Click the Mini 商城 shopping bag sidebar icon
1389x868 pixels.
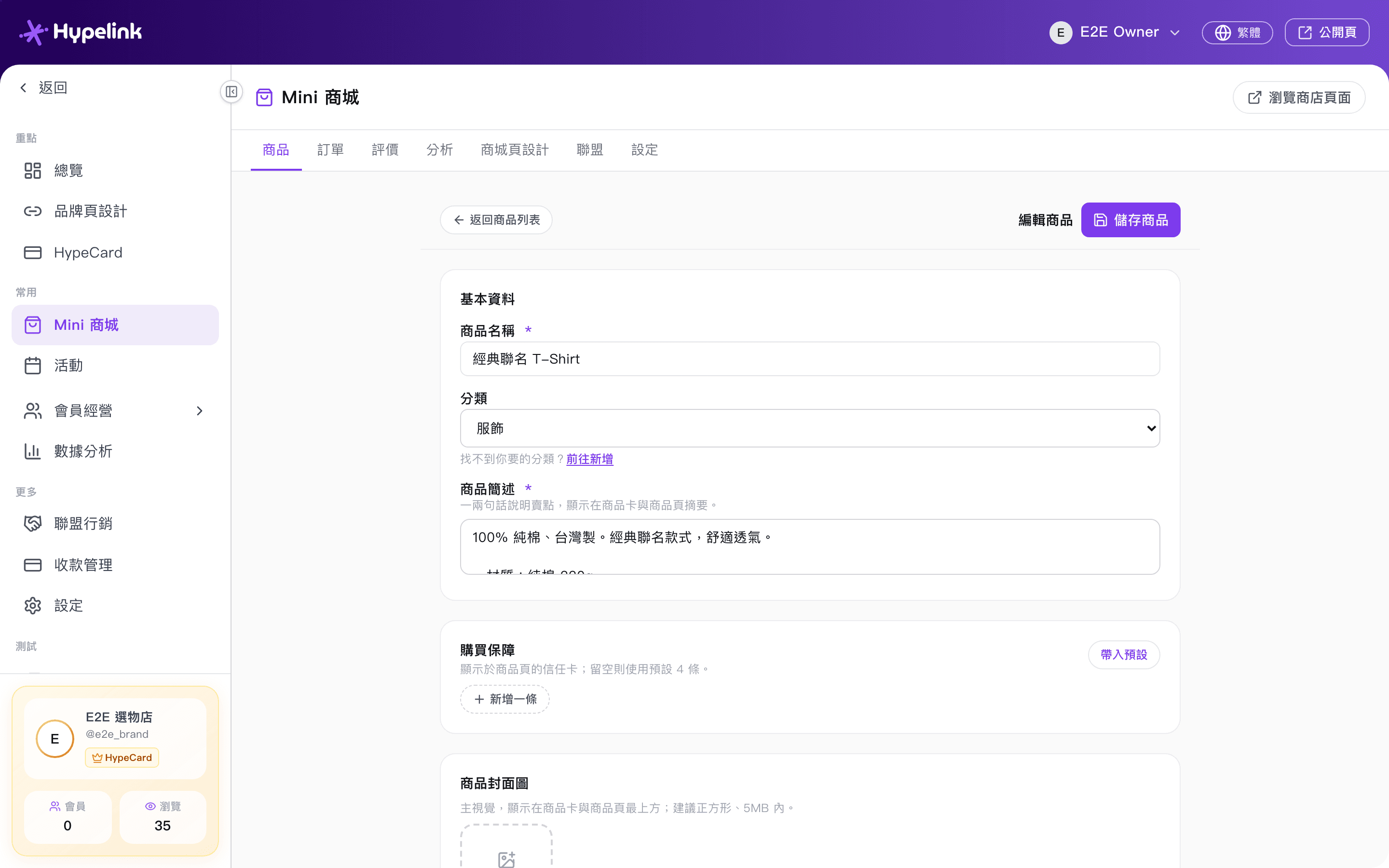33,325
